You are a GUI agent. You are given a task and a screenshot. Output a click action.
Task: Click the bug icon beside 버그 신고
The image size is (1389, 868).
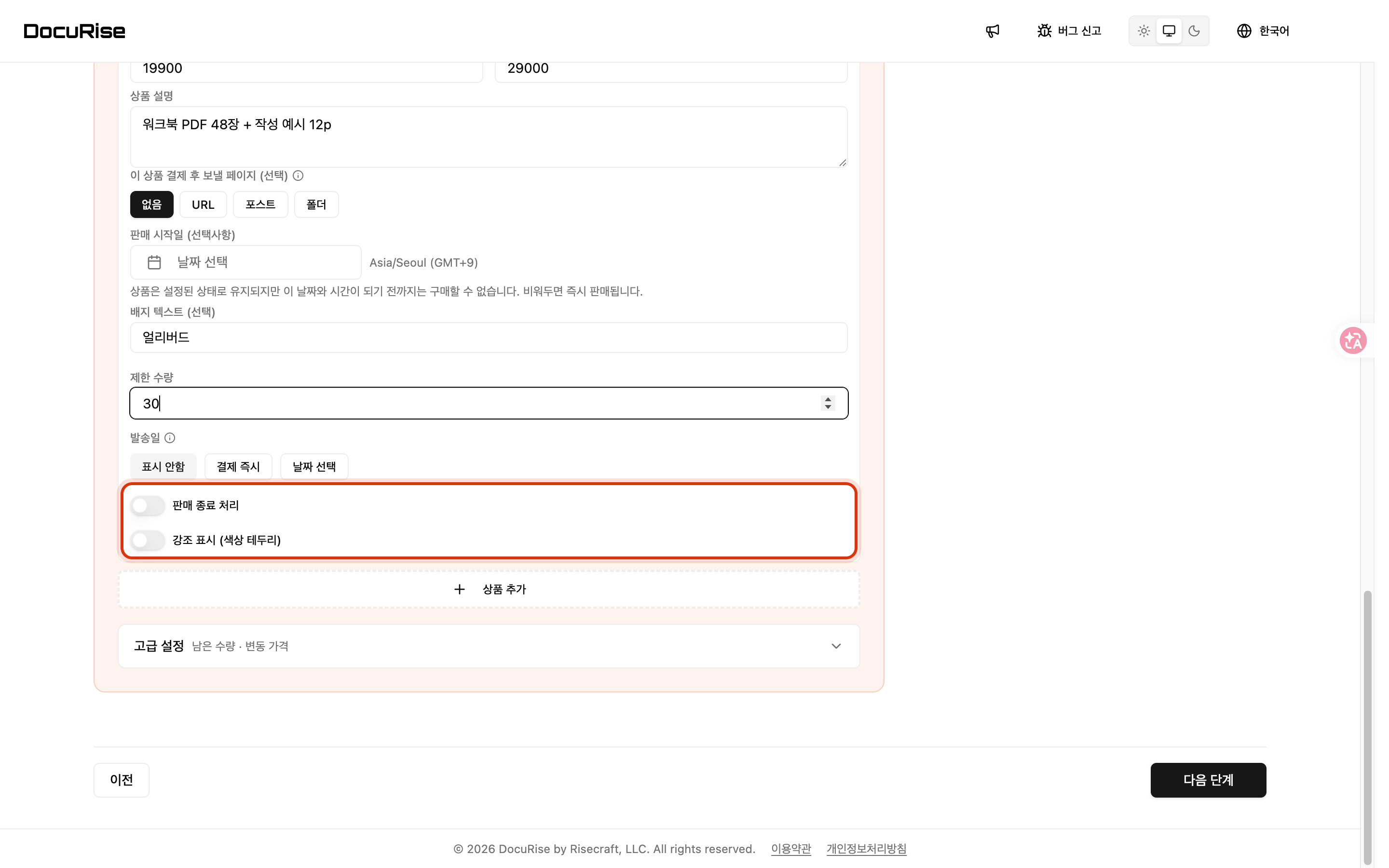[1044, 31]
